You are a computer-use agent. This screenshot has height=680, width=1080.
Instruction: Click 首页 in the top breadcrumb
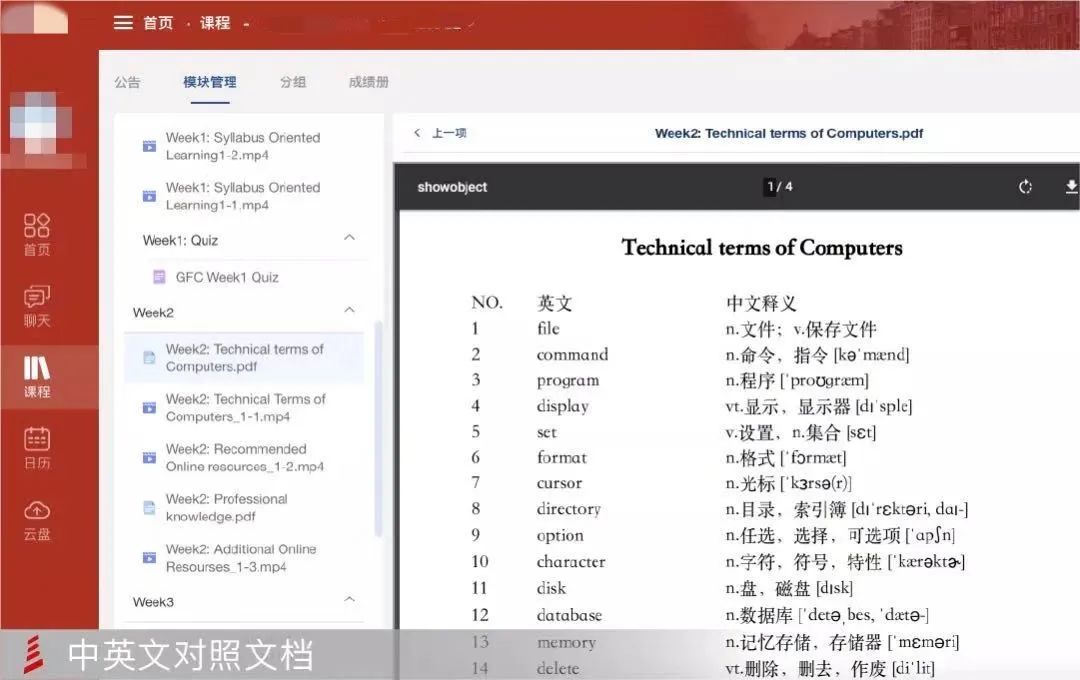click(x=158, y=23)
